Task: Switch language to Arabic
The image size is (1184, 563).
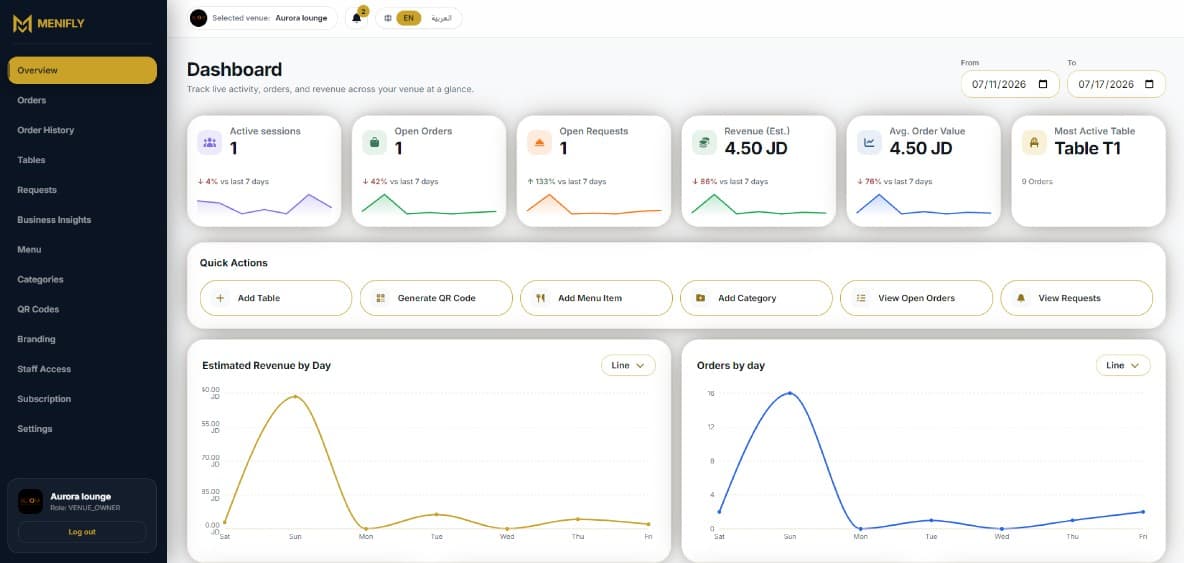Action: tap(441, 18)
